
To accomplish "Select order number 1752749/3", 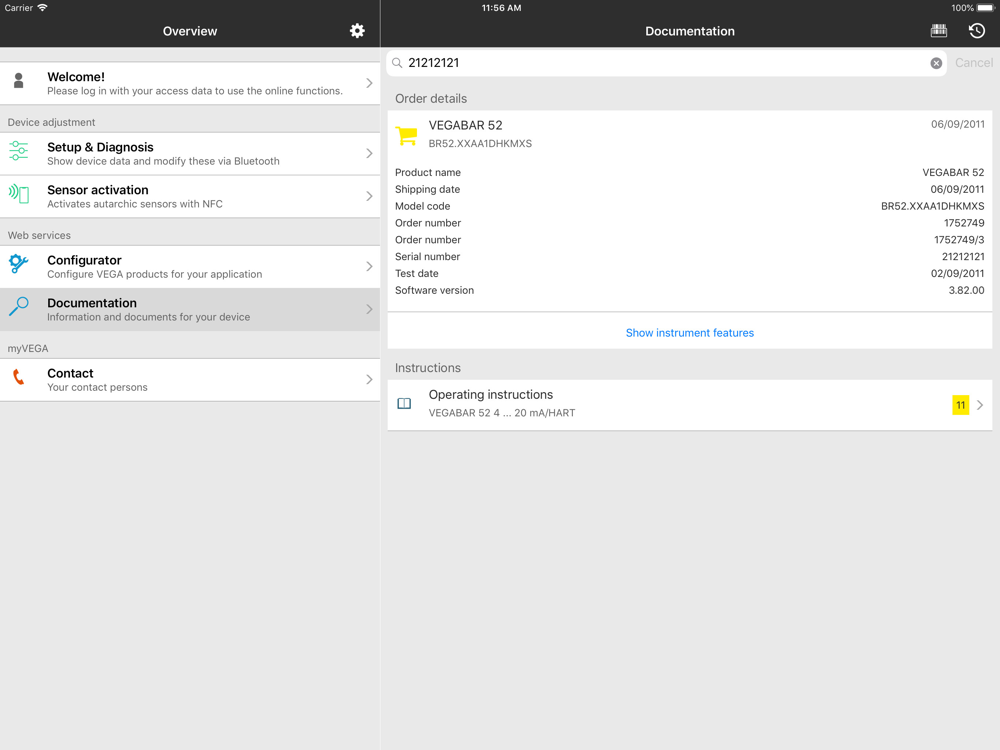I will point(959,240).
